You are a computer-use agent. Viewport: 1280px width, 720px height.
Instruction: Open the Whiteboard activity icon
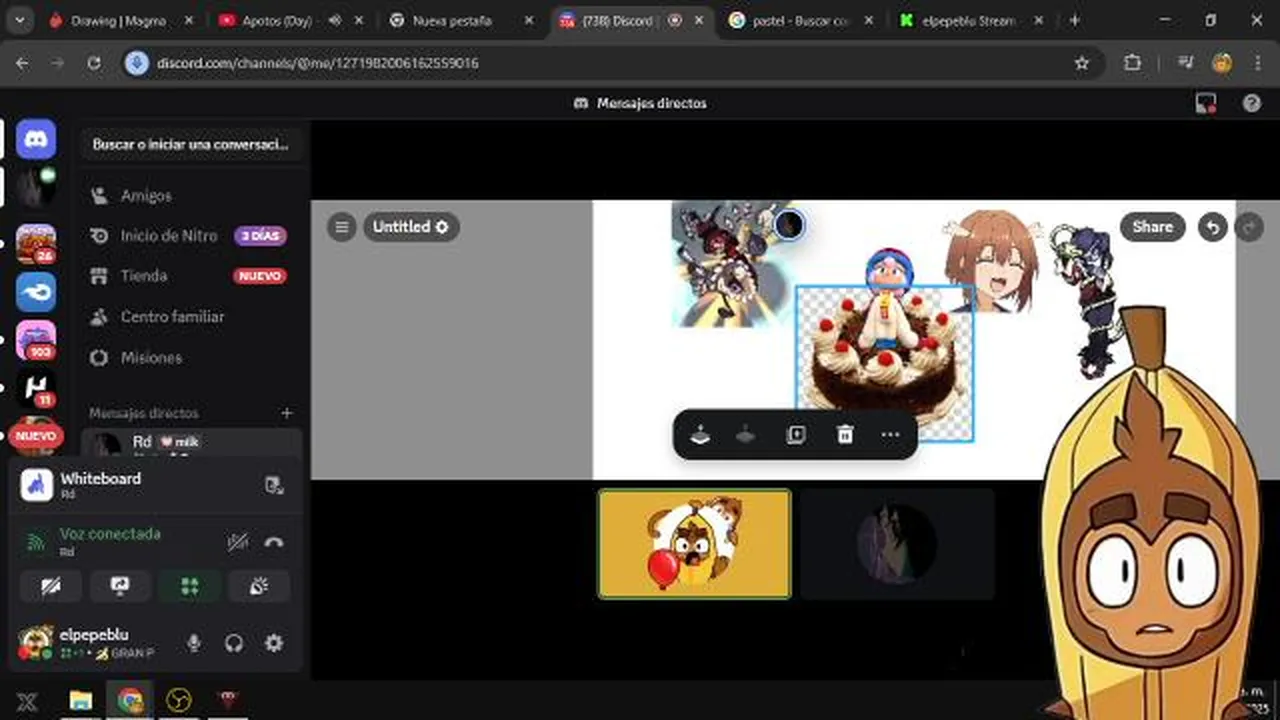pyautogui.click(x=37, y=485)
